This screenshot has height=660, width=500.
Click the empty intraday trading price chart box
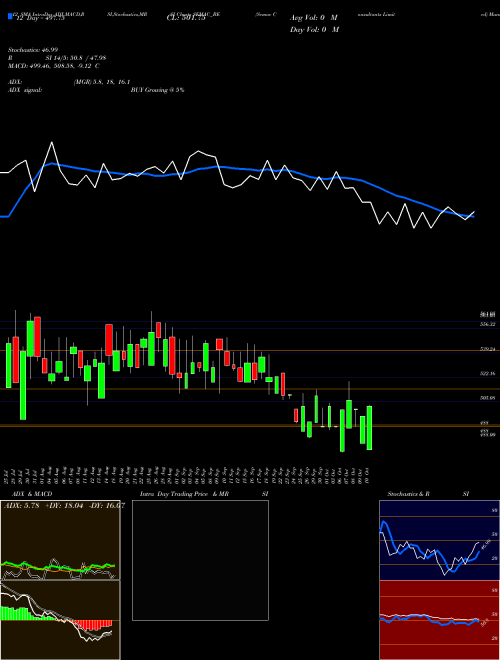200,560
